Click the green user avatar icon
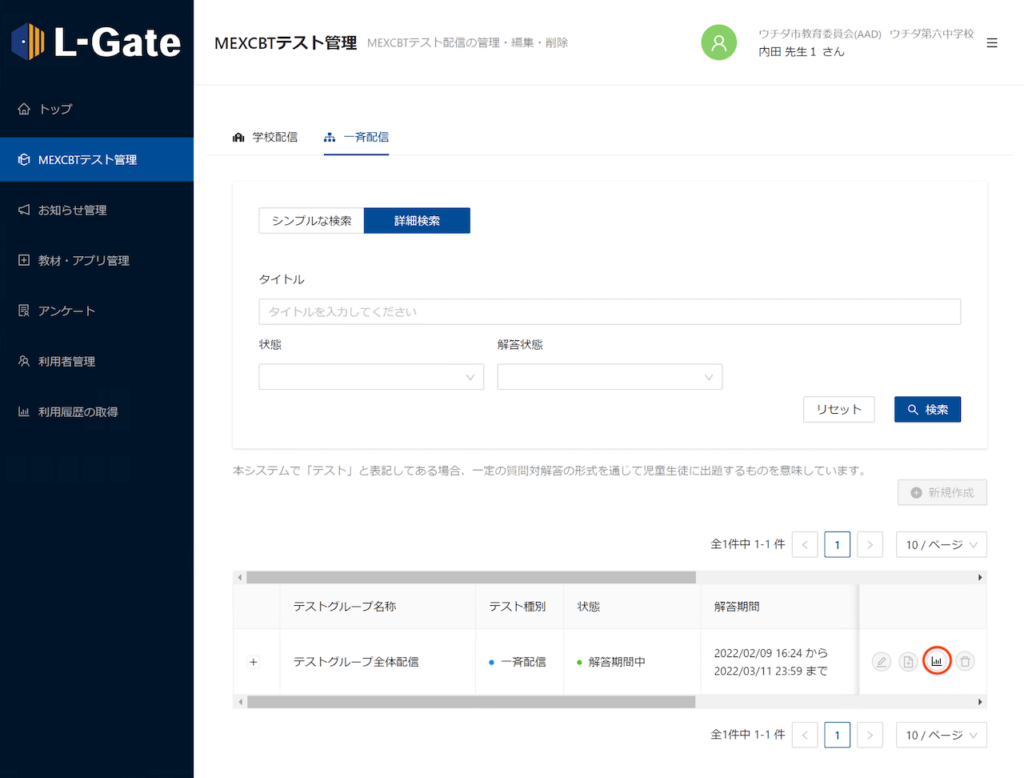 tap(718, 42)
